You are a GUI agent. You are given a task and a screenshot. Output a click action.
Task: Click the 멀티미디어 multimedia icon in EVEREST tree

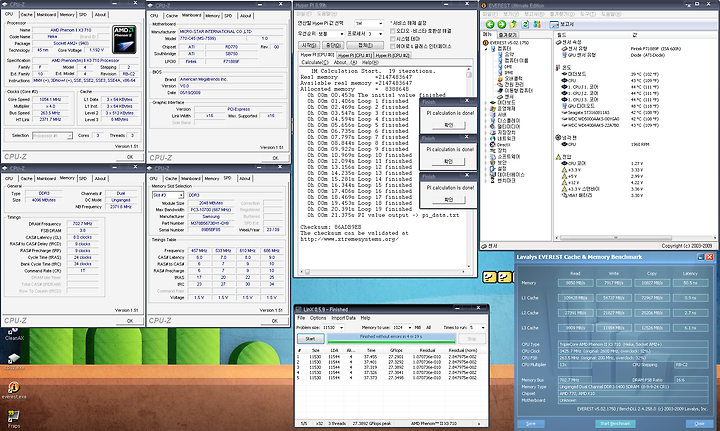point(493,127)
